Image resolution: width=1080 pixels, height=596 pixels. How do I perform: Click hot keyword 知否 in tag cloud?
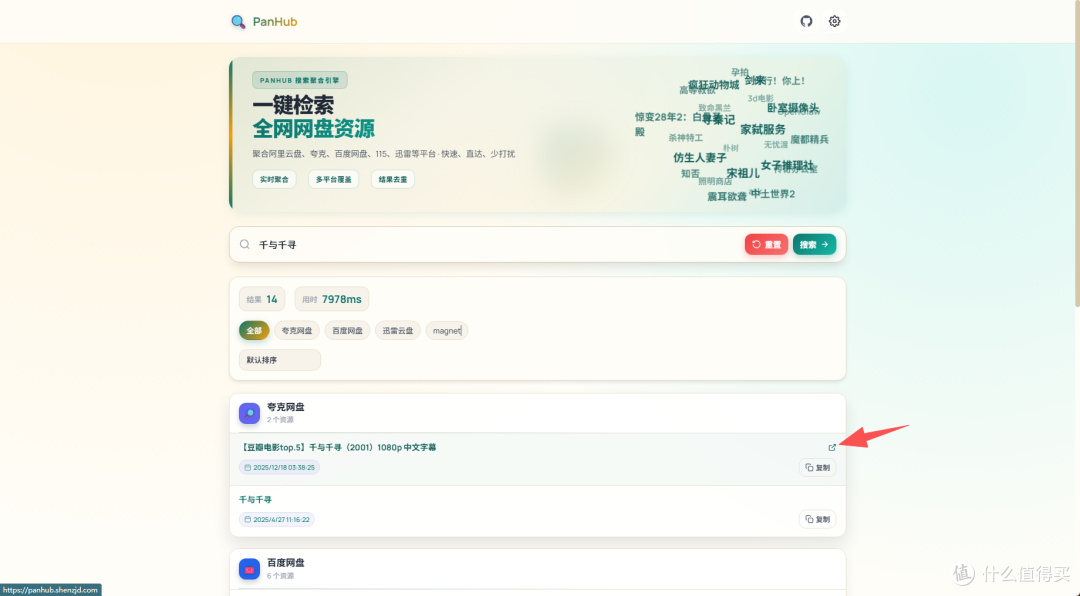pyautogui.click(x=690, y=174)
